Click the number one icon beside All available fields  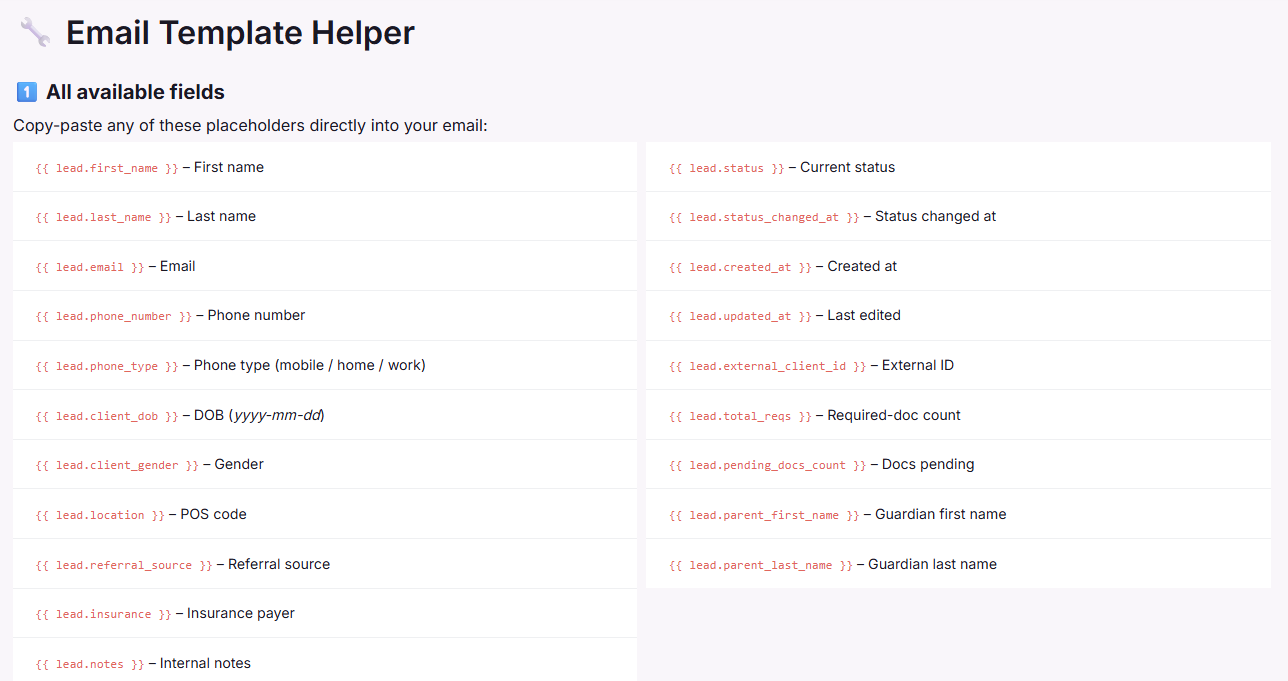point(27,92)
